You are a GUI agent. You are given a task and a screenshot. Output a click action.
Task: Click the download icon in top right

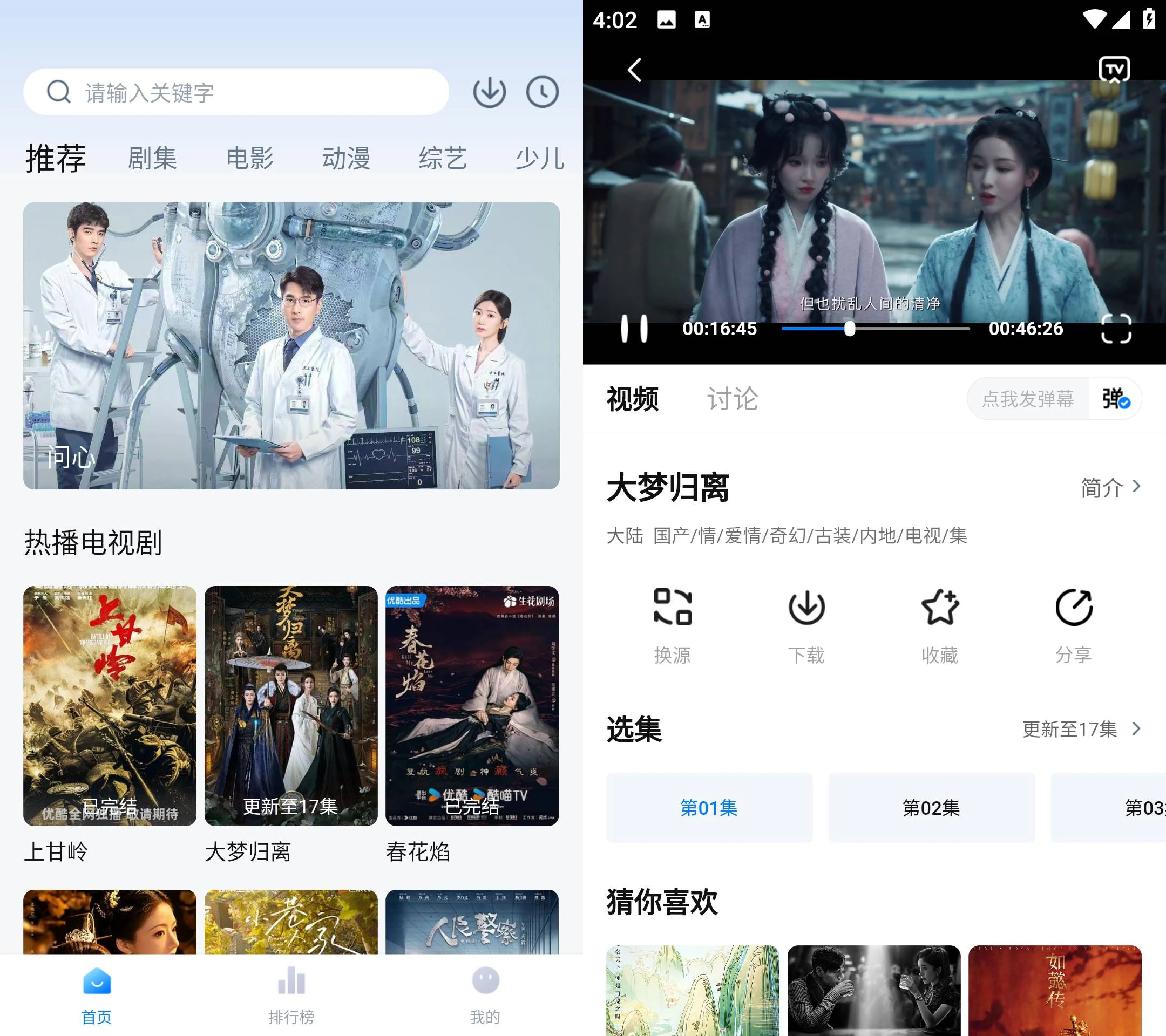[x=489, y=92]
